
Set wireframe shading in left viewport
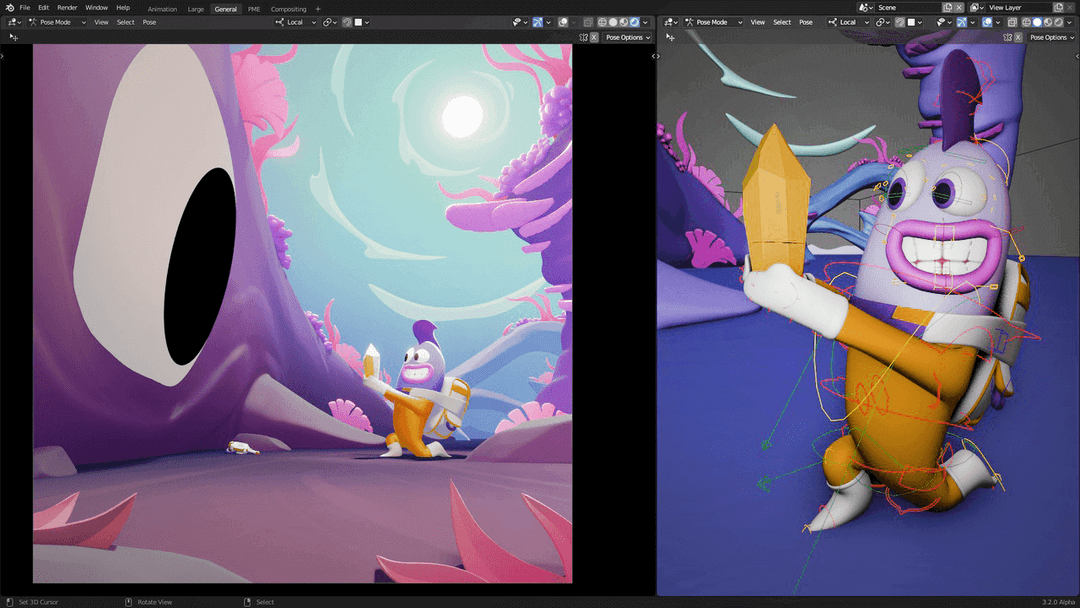(x=602, y=22)
